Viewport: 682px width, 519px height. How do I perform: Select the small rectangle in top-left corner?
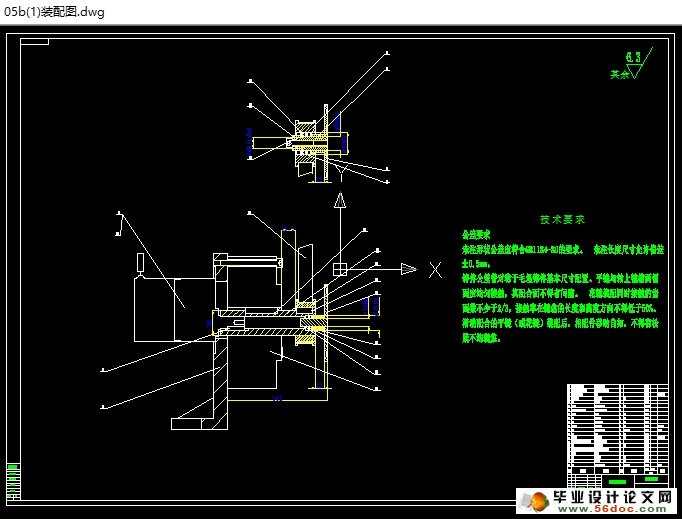point(33,41)
